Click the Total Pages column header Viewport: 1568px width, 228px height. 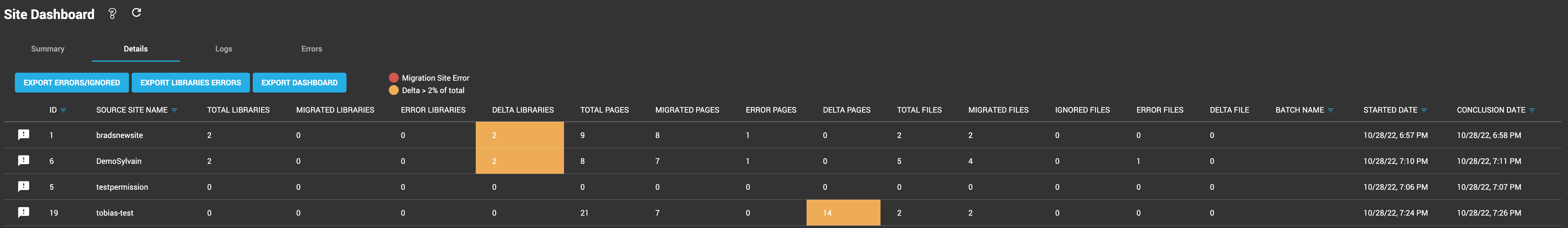[x=604, y=110]
